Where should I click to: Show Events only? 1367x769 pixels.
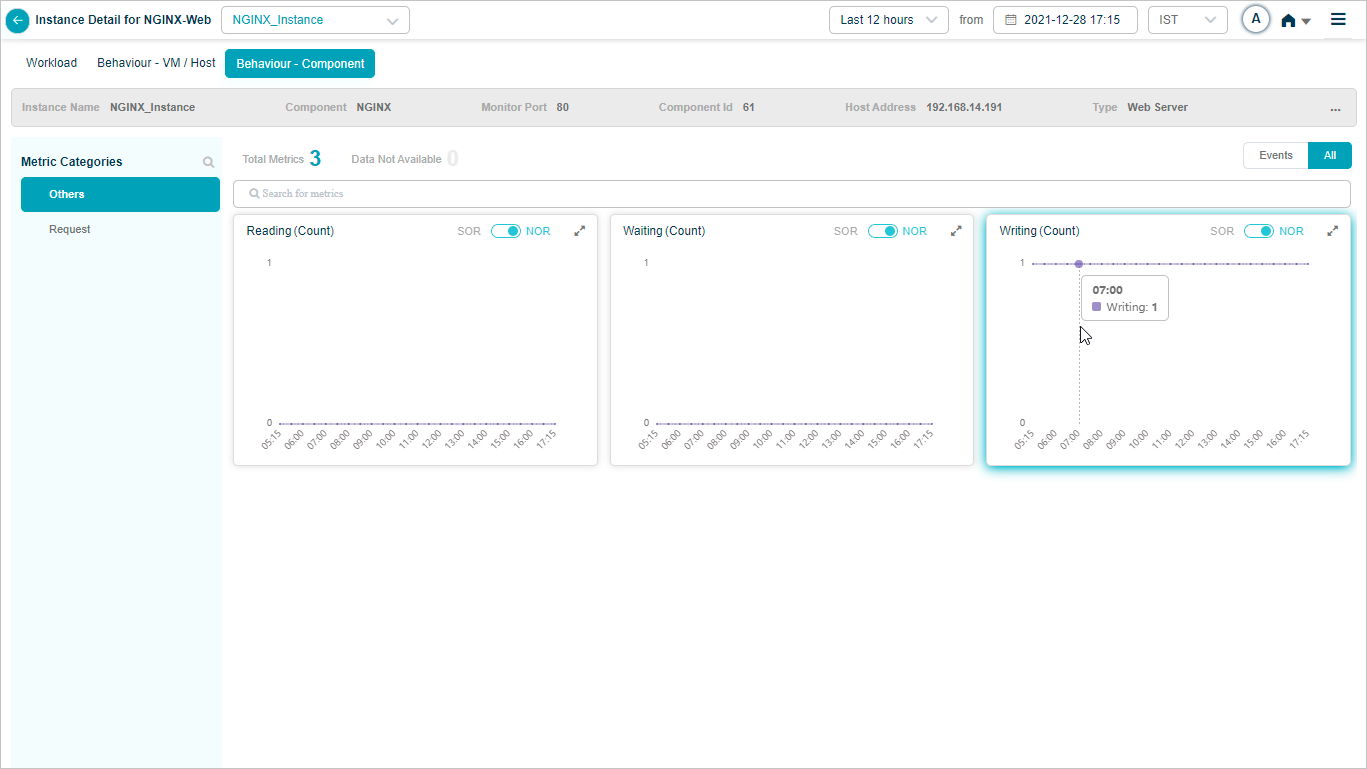[1275, 155]
